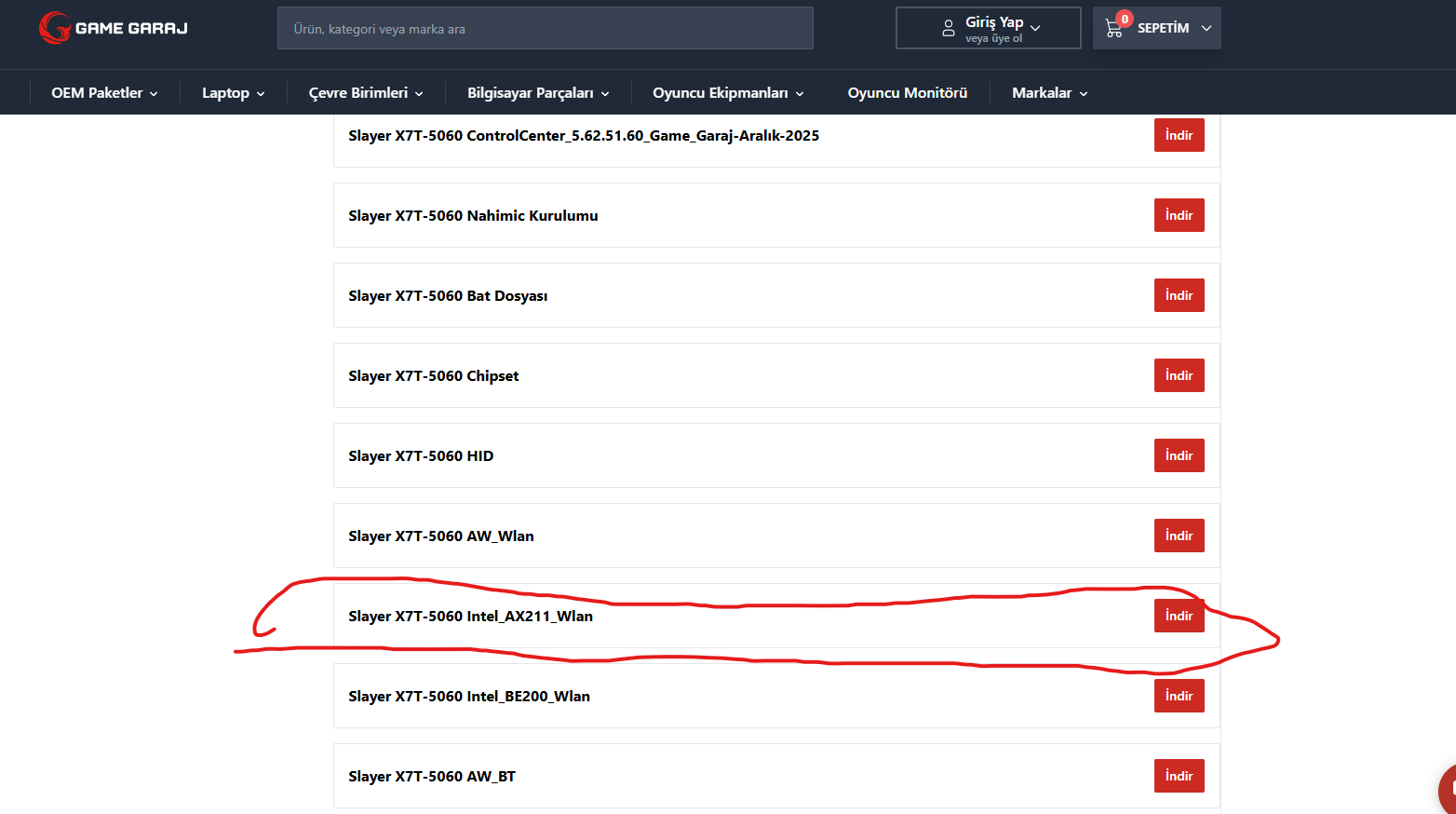1456x814 pixels.
Task: Select the text 'Slayer X7T-5060 Intel_BE200_Wlan'
Action: pyautogui.click(x=469, y=696)
